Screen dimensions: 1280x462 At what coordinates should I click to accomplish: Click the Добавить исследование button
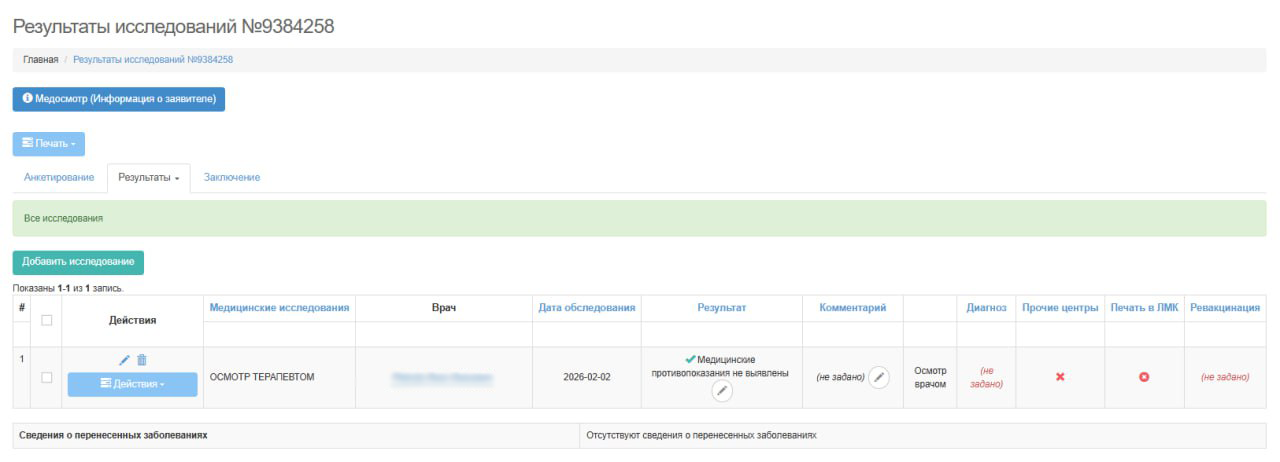pyautogui.click(x=78, y=262)
